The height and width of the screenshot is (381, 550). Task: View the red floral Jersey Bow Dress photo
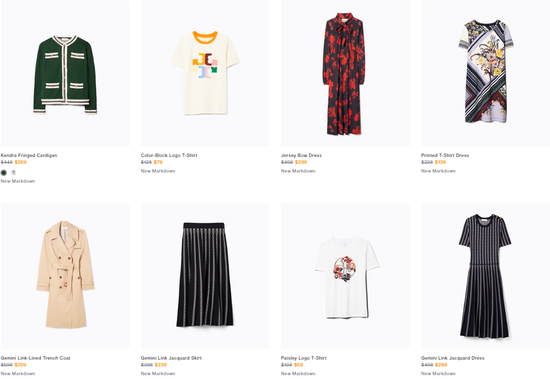pos(345,73)
